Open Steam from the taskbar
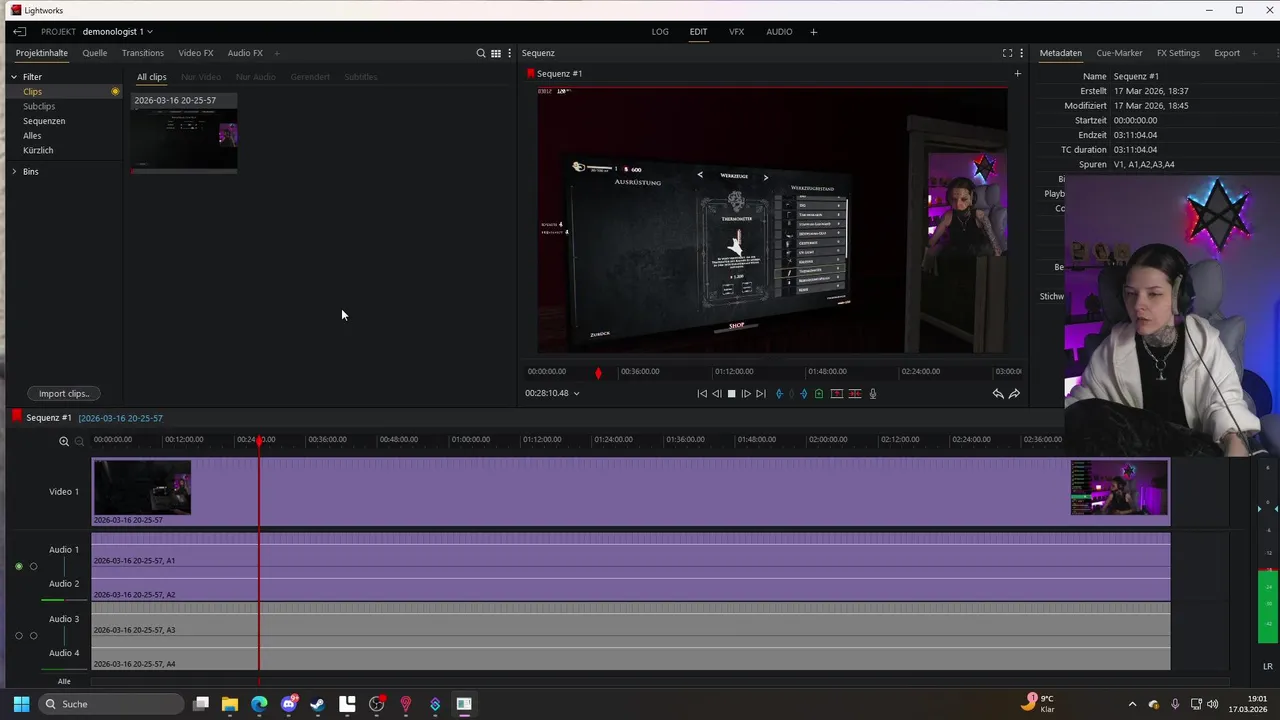This screenshot has width=1280, height=720. click(318, 704)
